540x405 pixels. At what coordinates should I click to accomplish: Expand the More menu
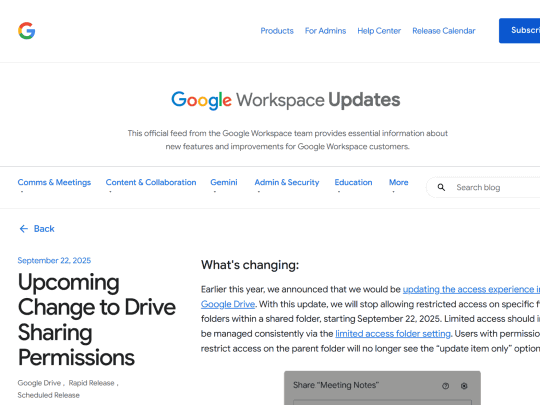point(398,182)
